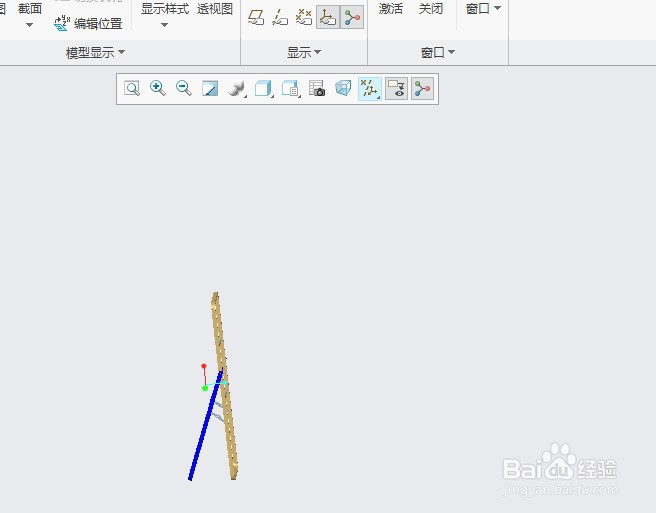
Task: Toggle coordinate system display in ribbon
Action: [x=328, y=18]
